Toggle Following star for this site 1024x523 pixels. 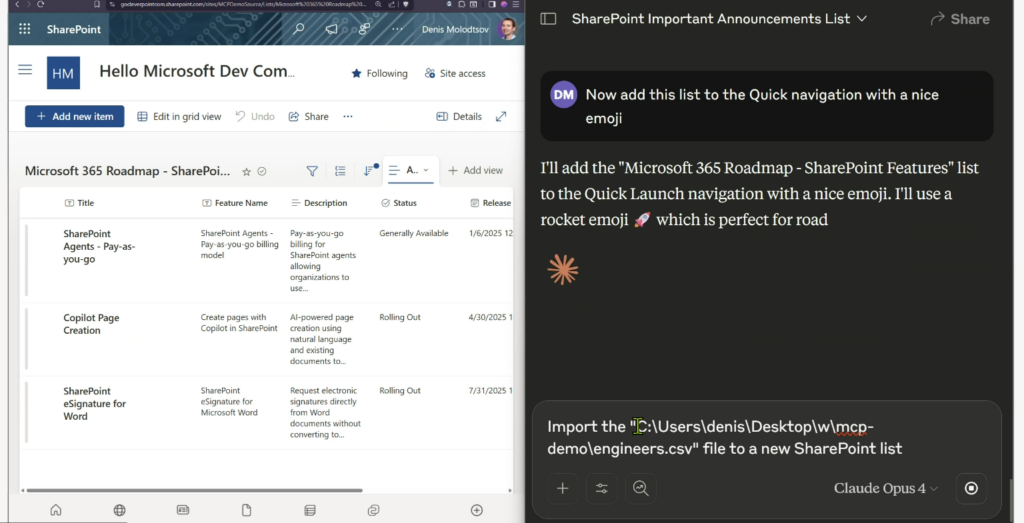[x=379, y=73]
